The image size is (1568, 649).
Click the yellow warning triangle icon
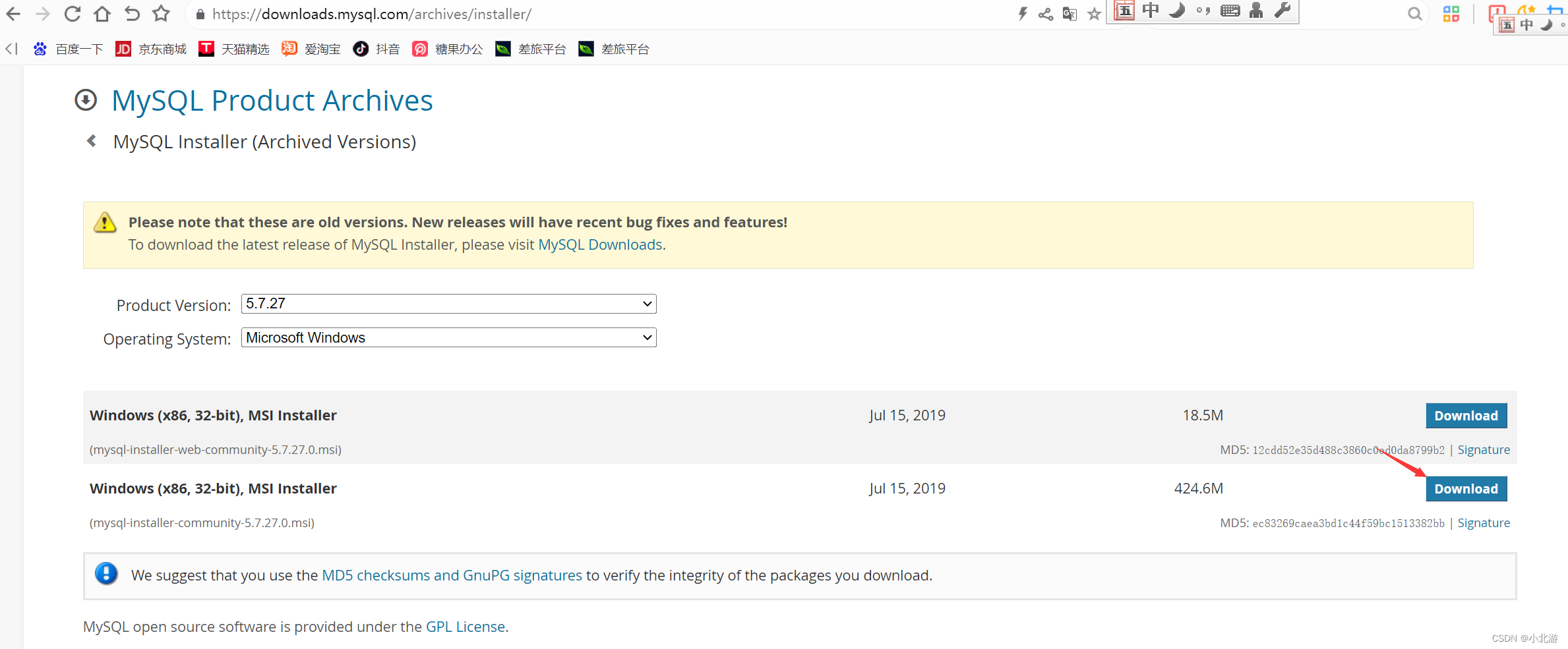(105, 223)
